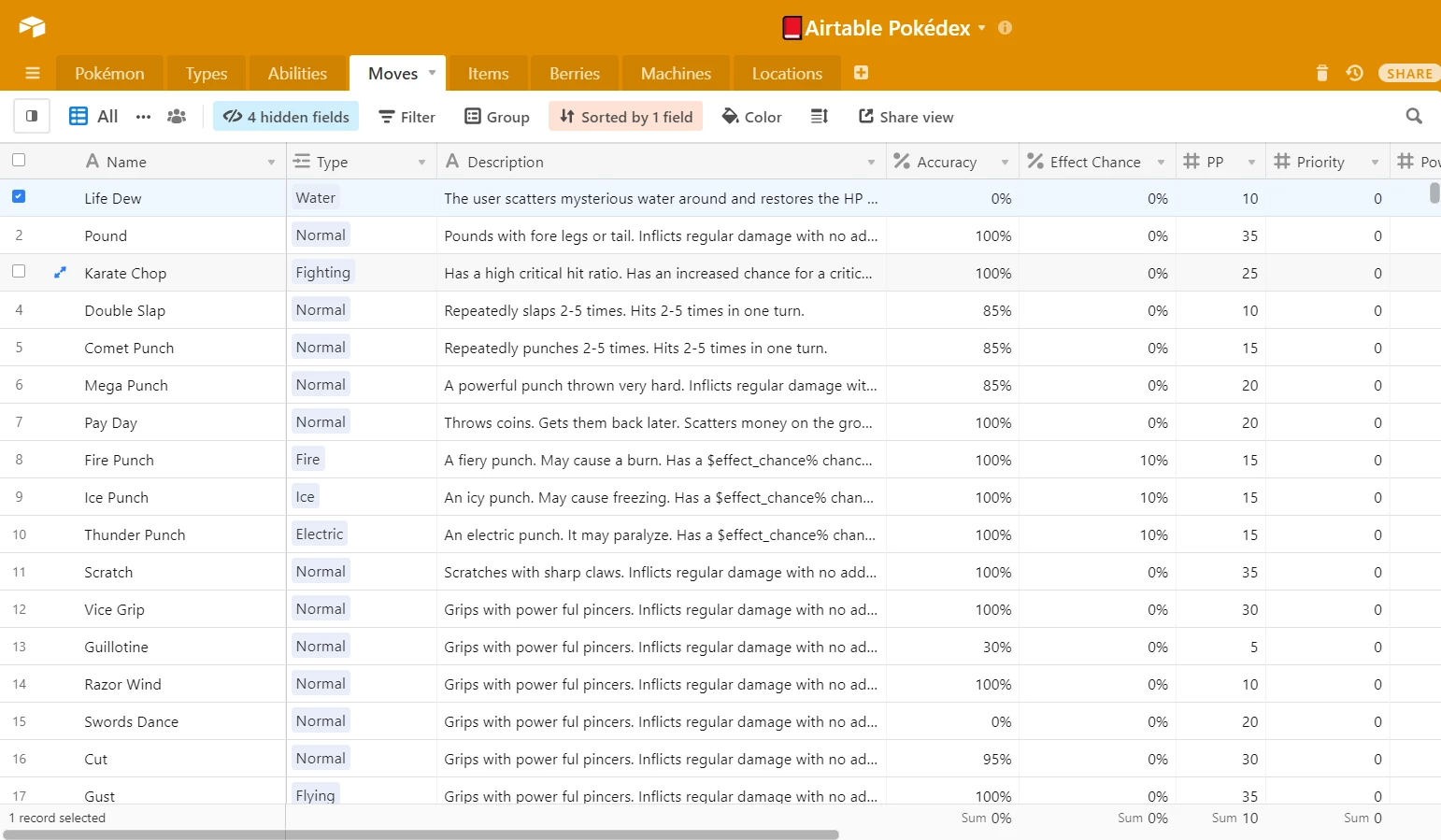Expand the Karate Chop record
The width and height of the screenshot is (1441, 840).
60,273
